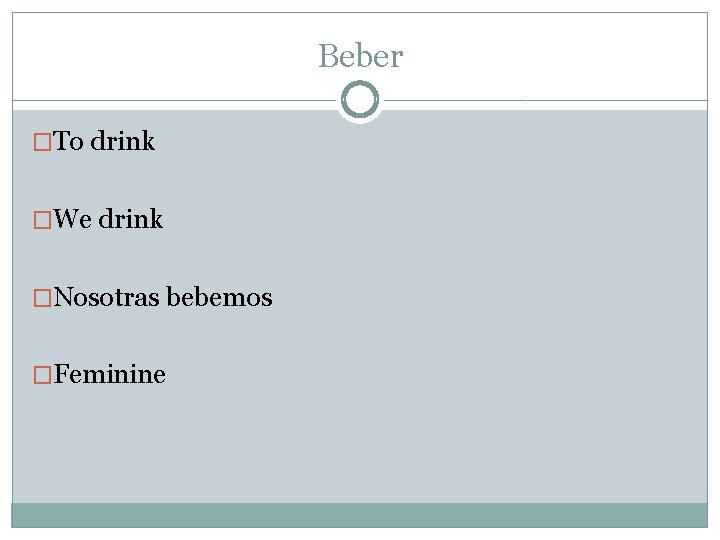Click empty body area below Feminine
The width and height of the screenshot is (720, 540).
pos(360,443)
